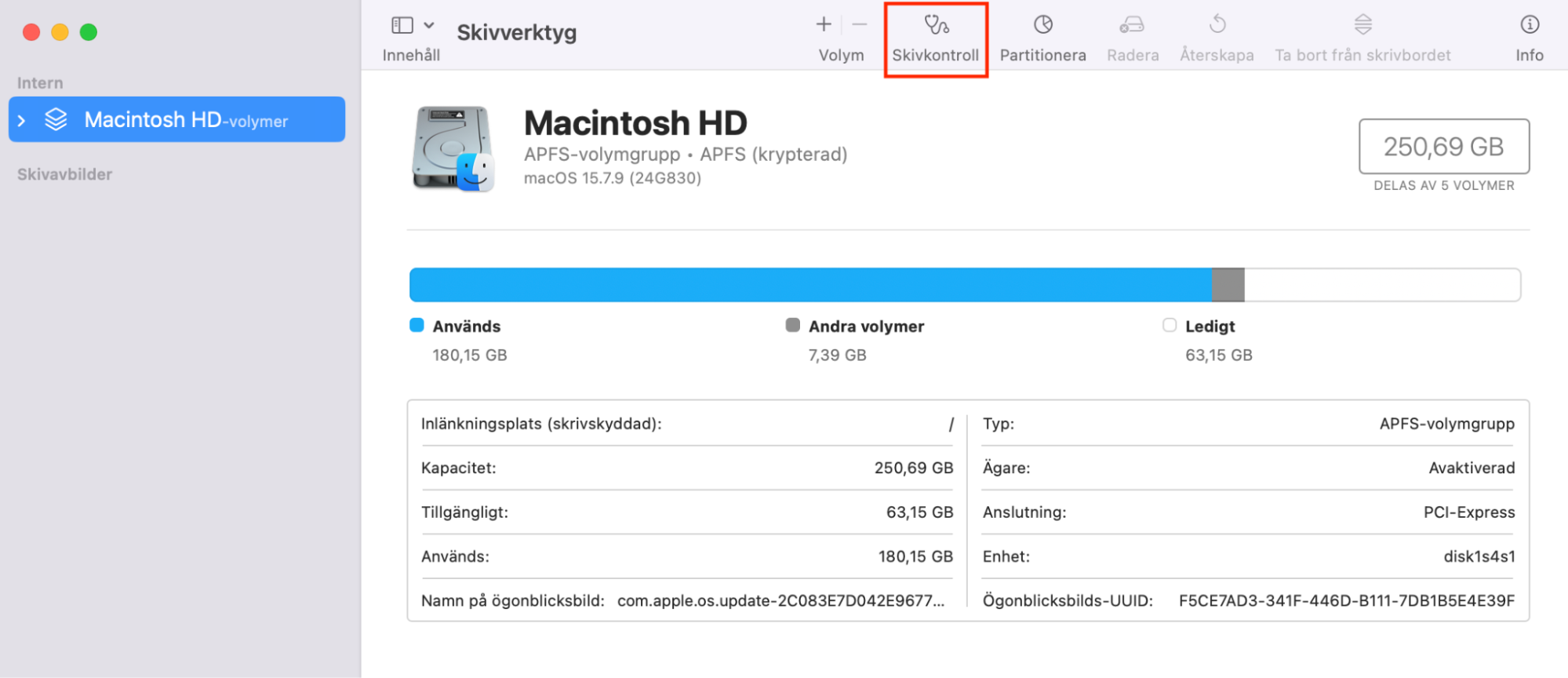1568x678 pixels.
Task: Open the Info panel
Action: 1530,38
